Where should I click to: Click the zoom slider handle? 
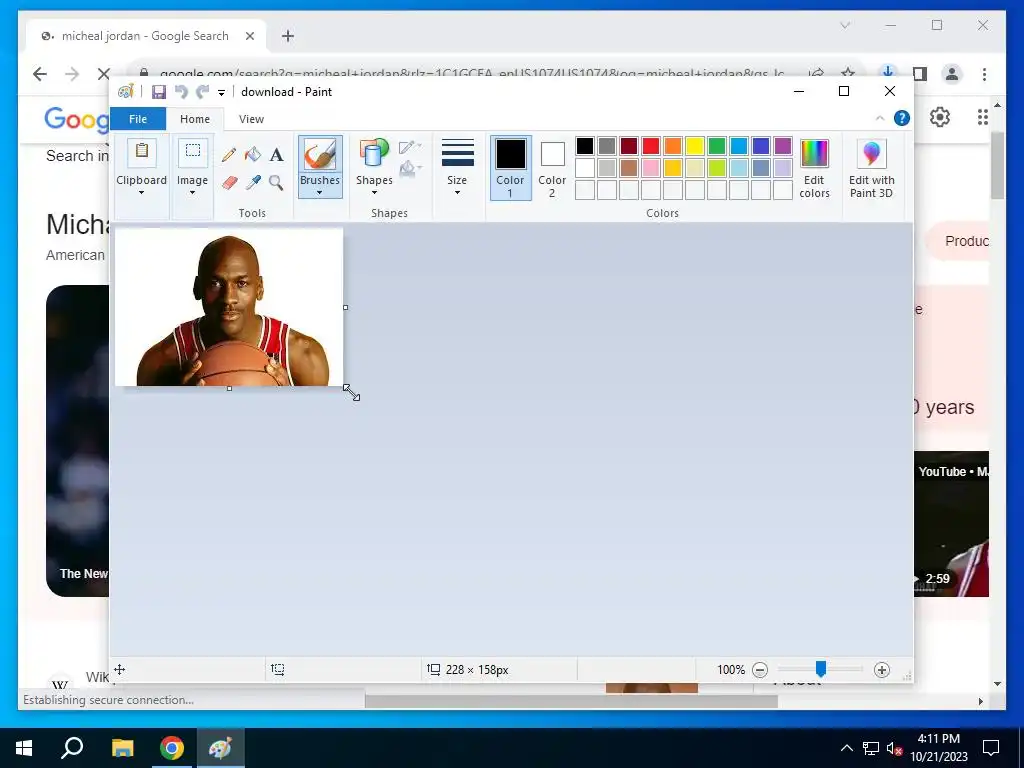click(821, 669)
